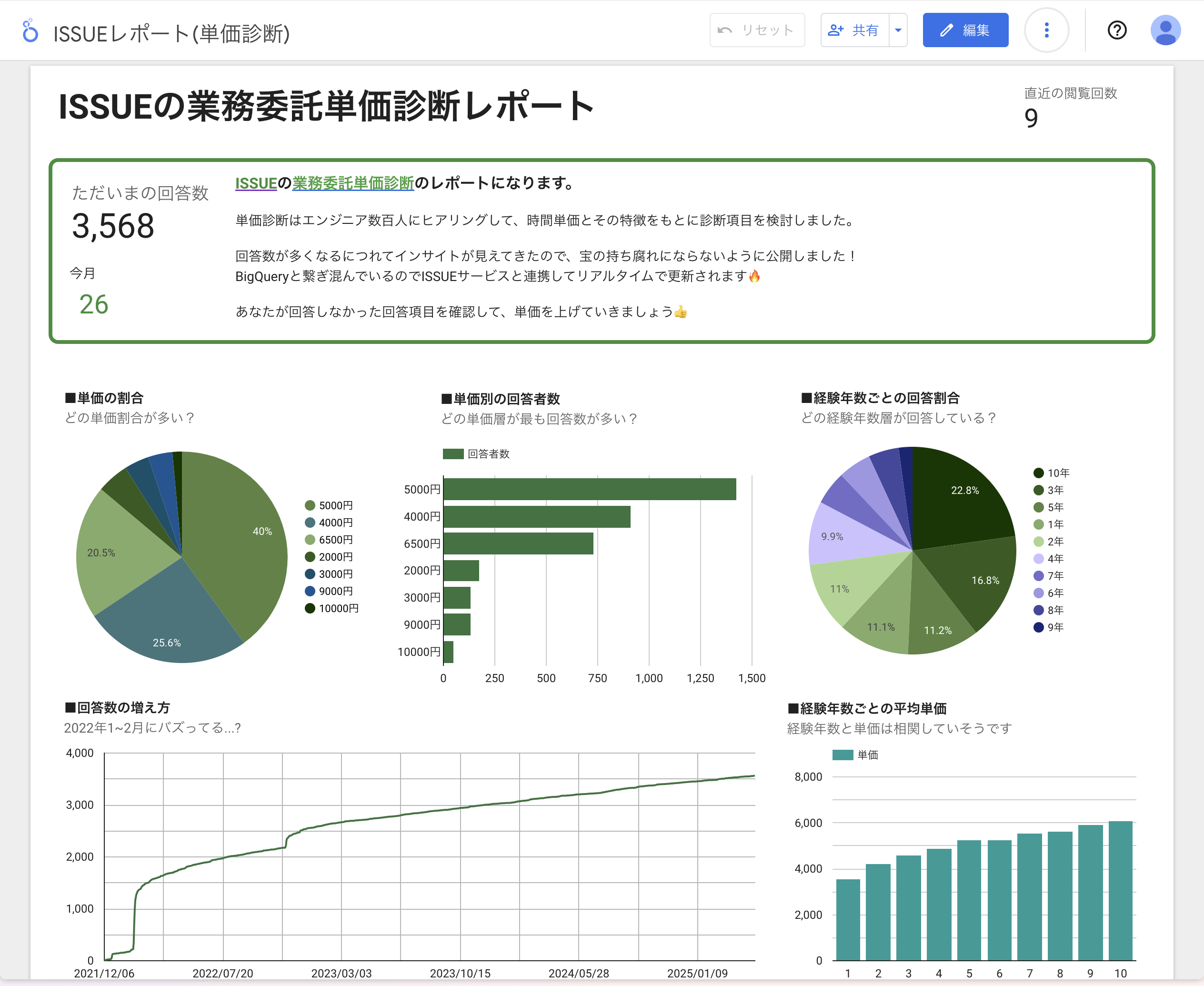Click the 3,568 total responses scorecard
The image size is (1204, 986).
point(113,226)
